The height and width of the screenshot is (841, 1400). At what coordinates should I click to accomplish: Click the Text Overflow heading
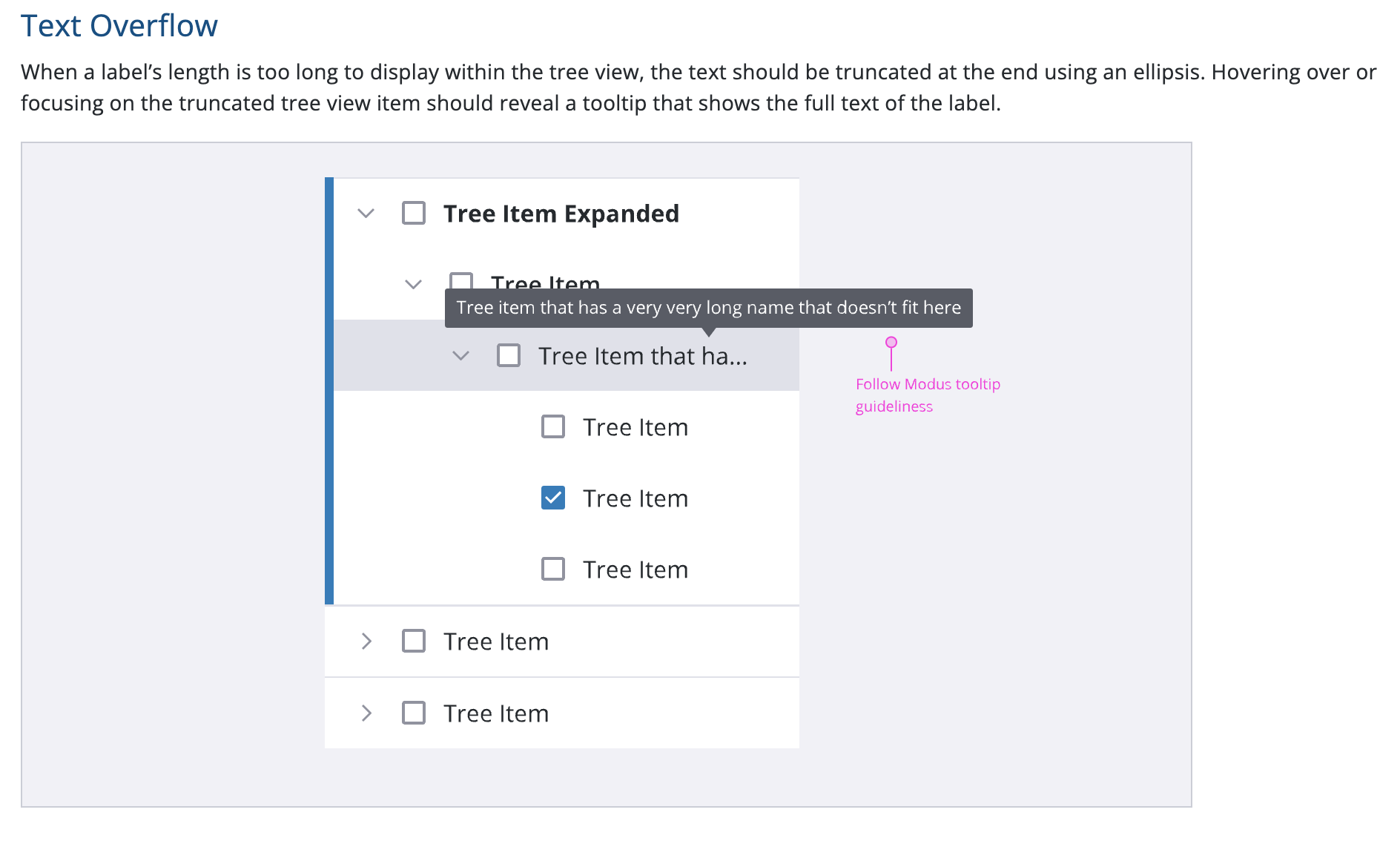[x=119, y=26]
